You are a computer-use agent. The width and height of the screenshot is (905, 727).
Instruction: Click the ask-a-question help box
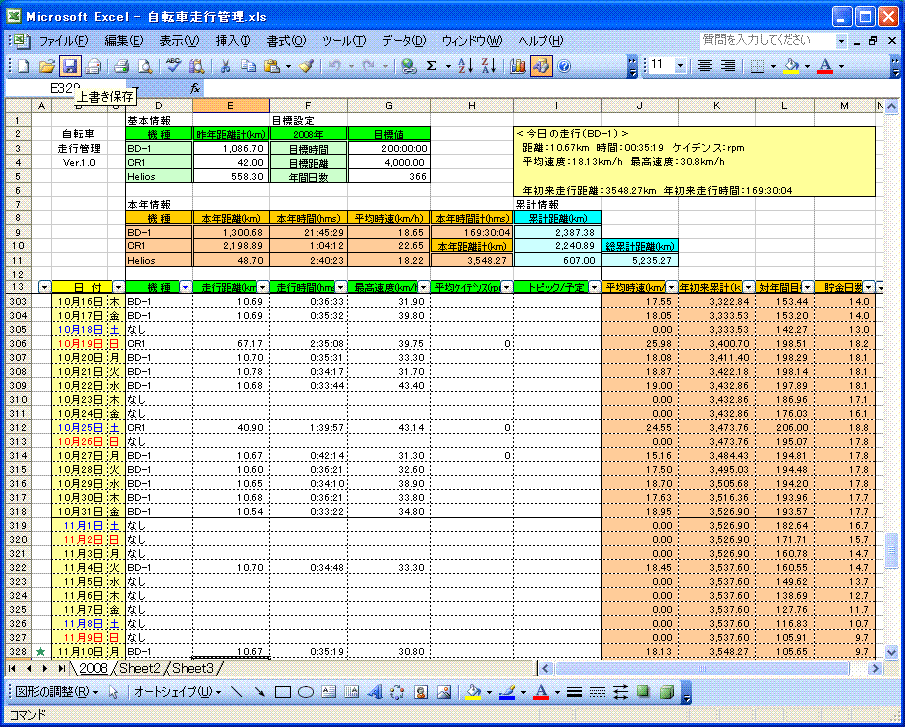(x=768, y=40)
